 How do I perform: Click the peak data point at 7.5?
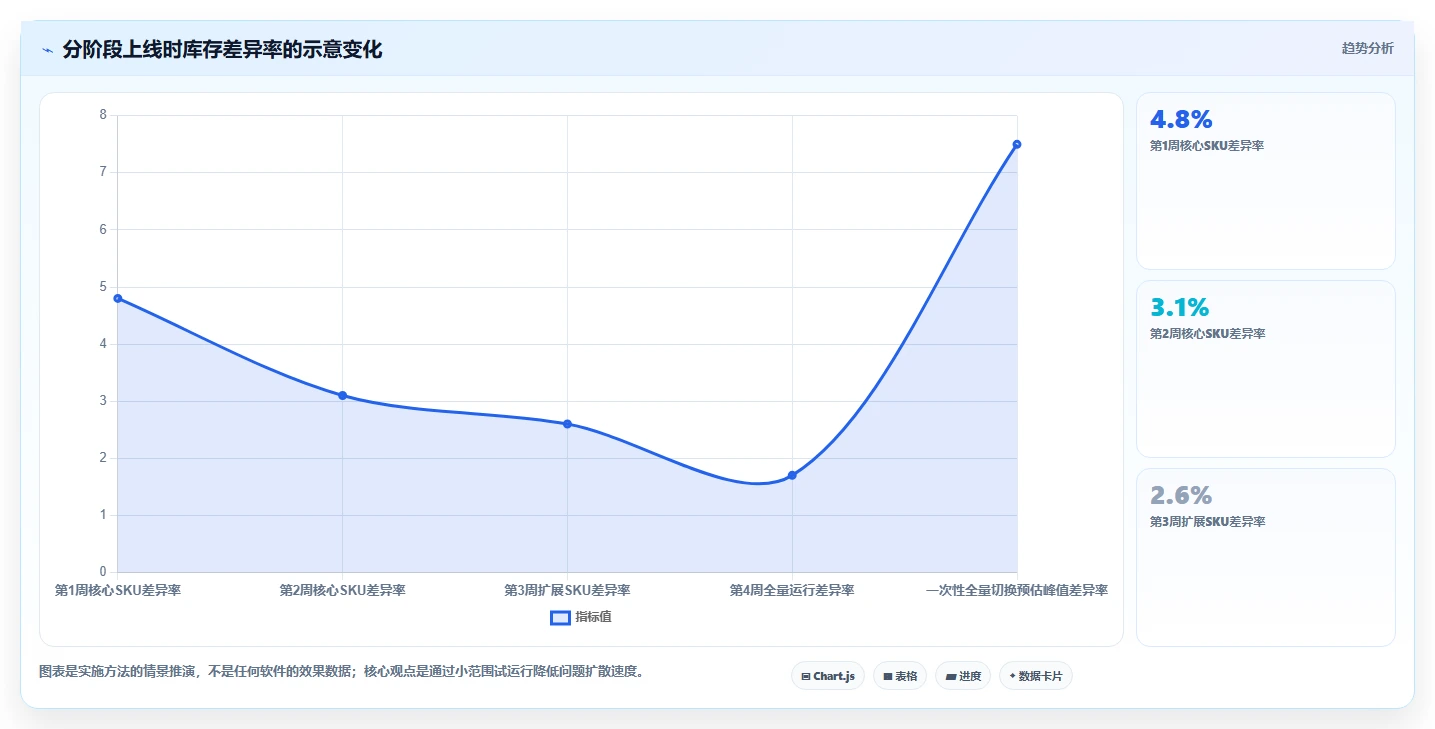[1017, 144]
